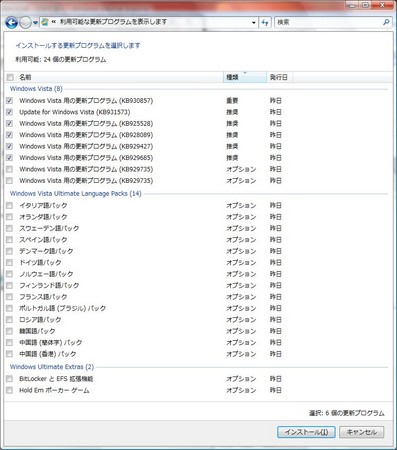The image size is (397, 450).
Task: Collapse the Windows Vista (8) group
Action: coord(36,89)
